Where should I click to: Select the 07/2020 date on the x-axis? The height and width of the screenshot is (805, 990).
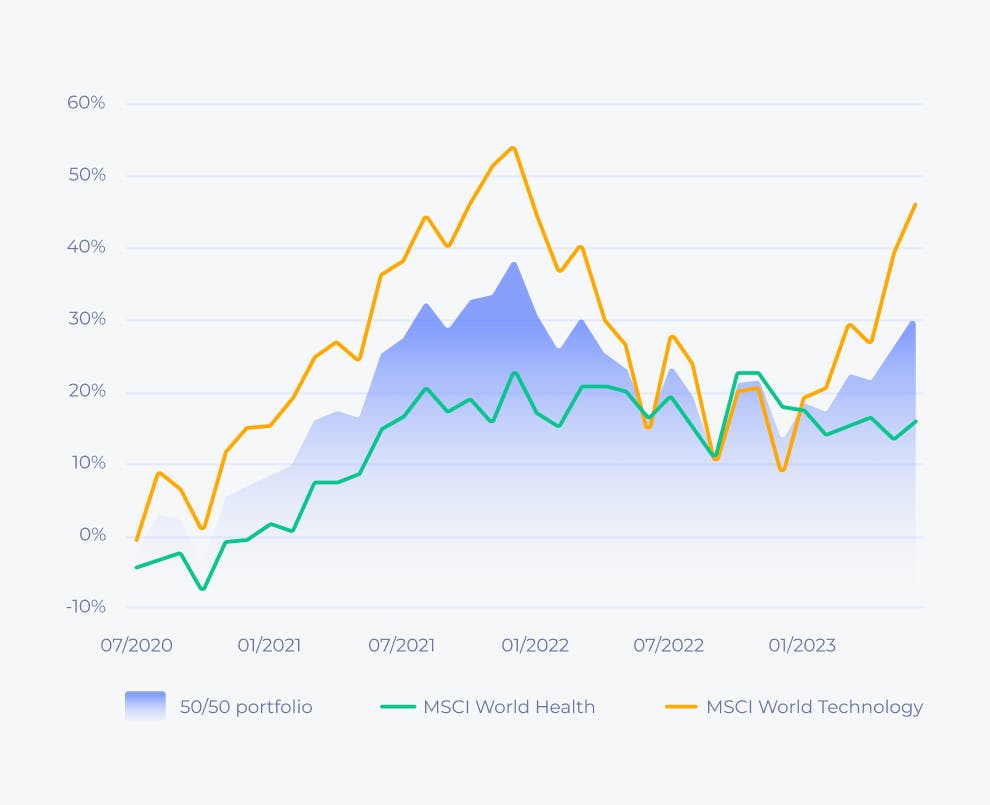[x=136, y=645]
